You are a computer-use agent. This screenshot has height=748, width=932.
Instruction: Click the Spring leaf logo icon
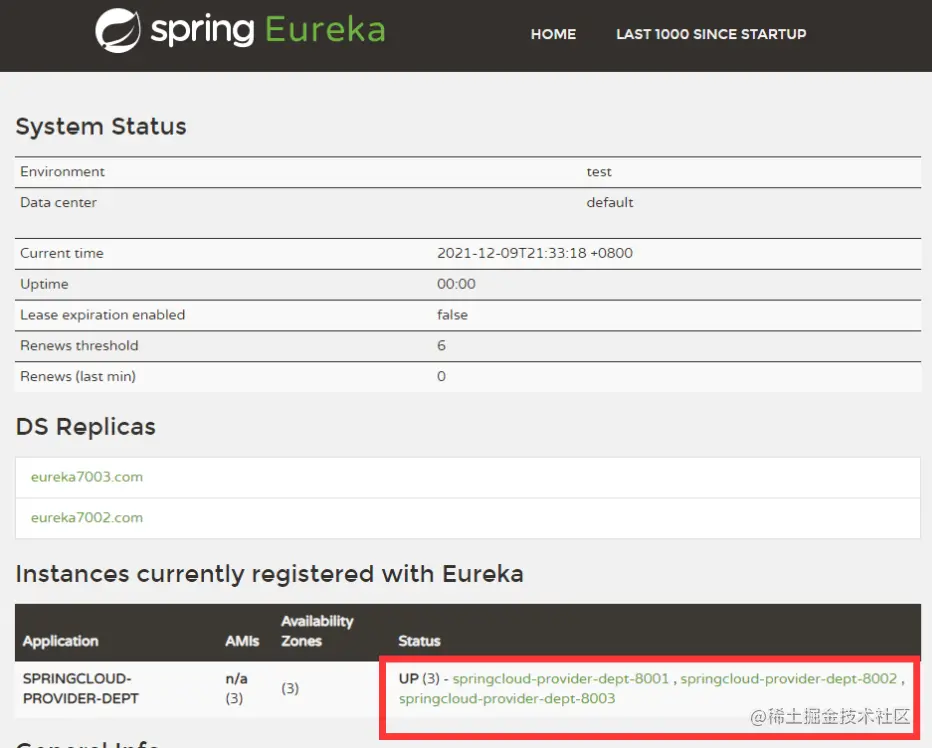click(118, 30)
